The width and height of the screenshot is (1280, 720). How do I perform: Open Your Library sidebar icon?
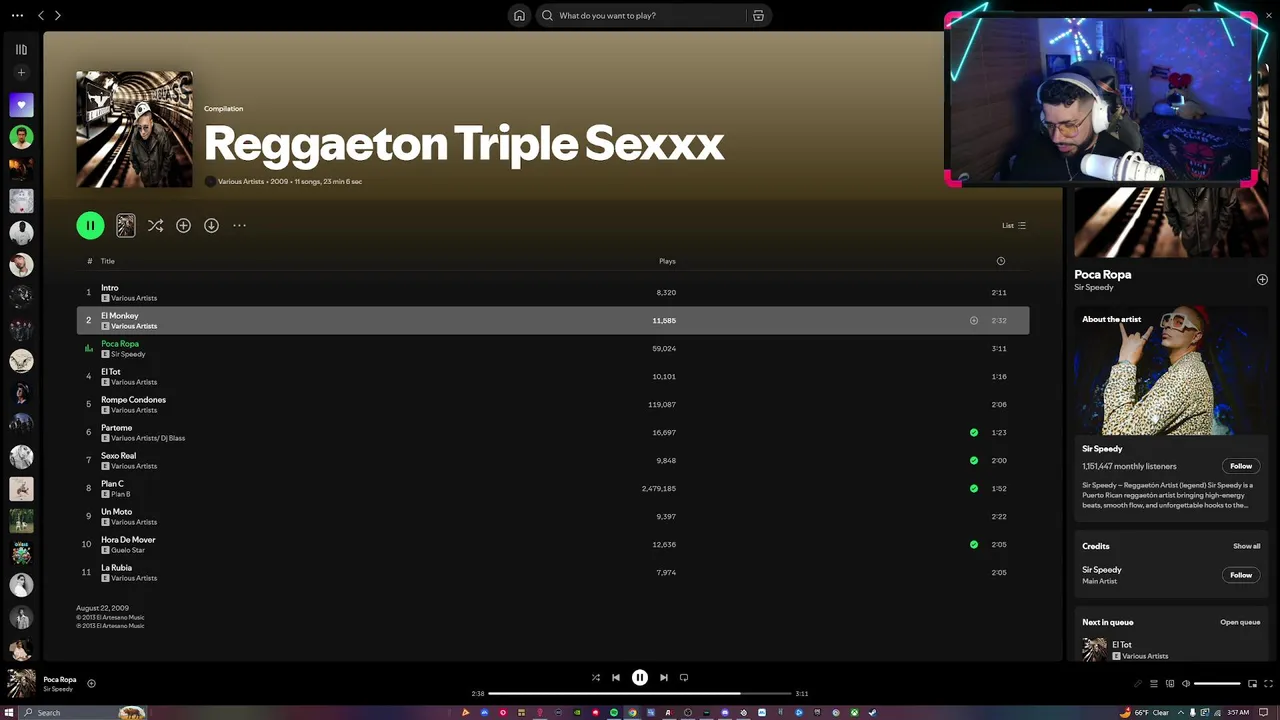tap(21, 49)
